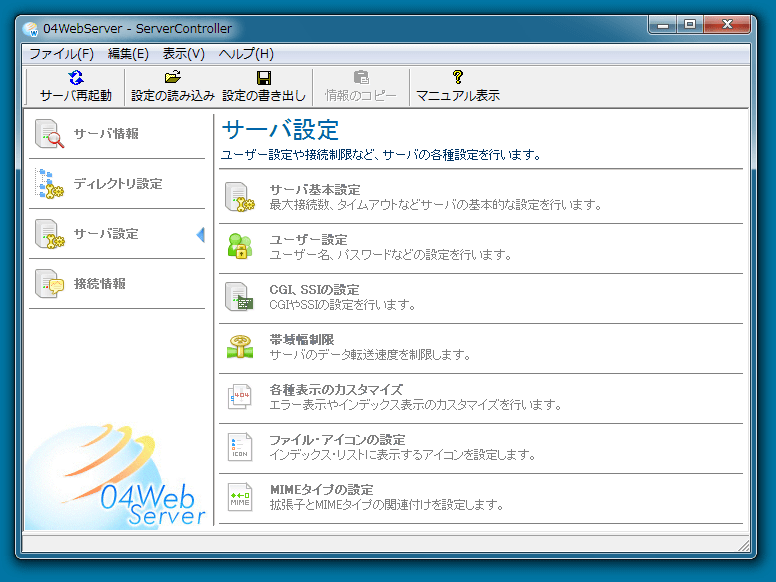Image resolution: width=776 pixels, height=582 pixels.
Task: Click the サーバ基本設定 document-wrench icon
Action: click(x=240, y=197)
